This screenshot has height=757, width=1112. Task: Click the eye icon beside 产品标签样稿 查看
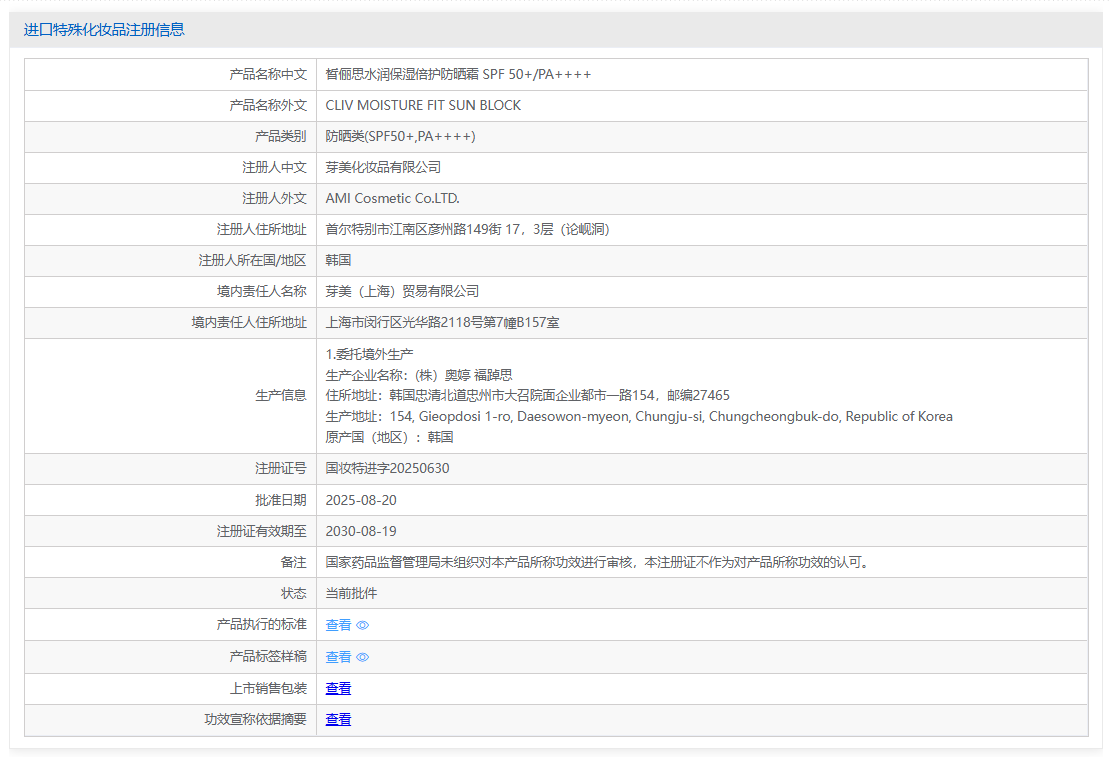click(x=363, y=657)
